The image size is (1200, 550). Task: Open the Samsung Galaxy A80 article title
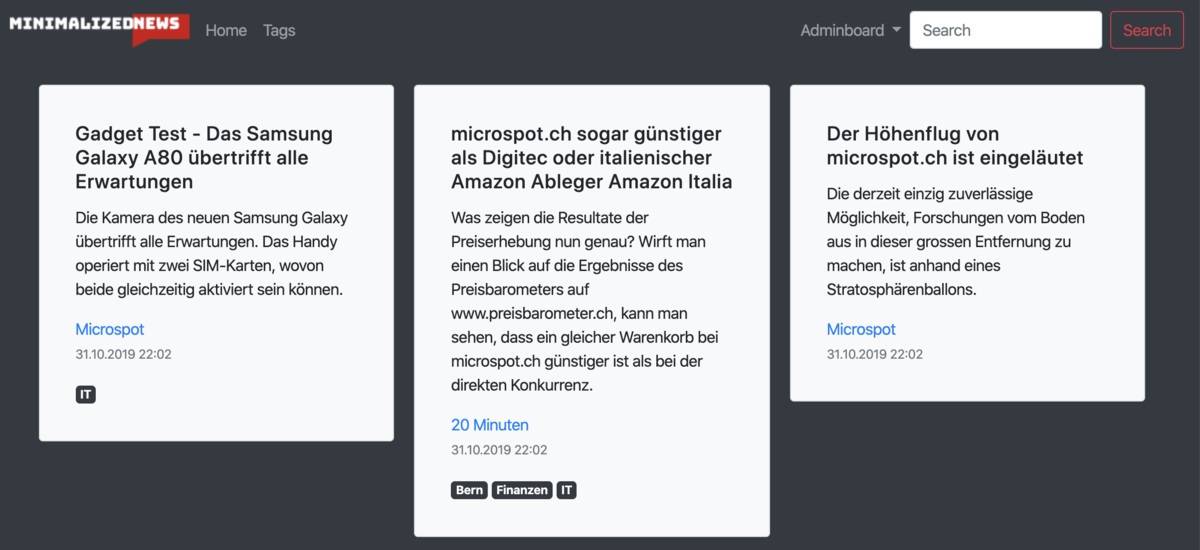[x=204, y=157]
